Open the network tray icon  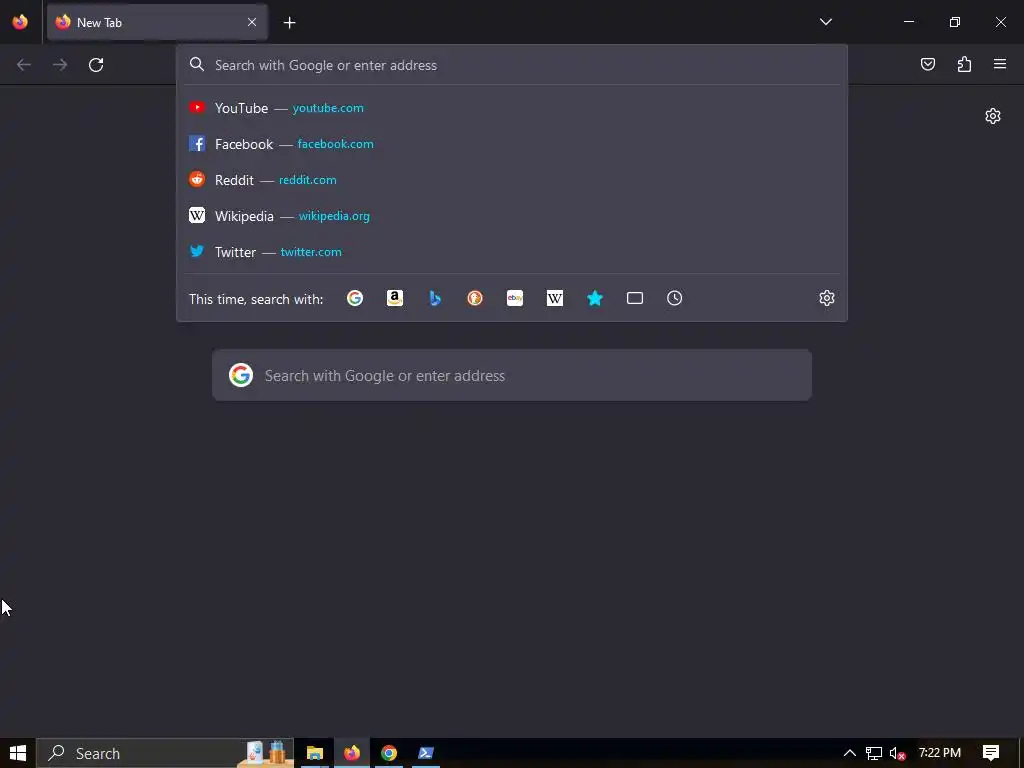click(x=874, y=754)
